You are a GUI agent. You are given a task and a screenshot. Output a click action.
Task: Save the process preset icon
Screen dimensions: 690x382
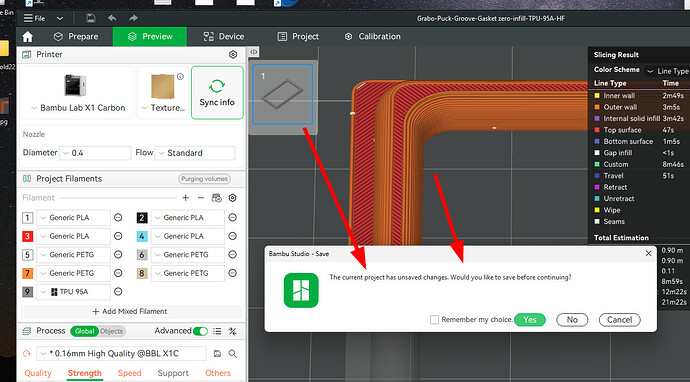tap(217, 353)
